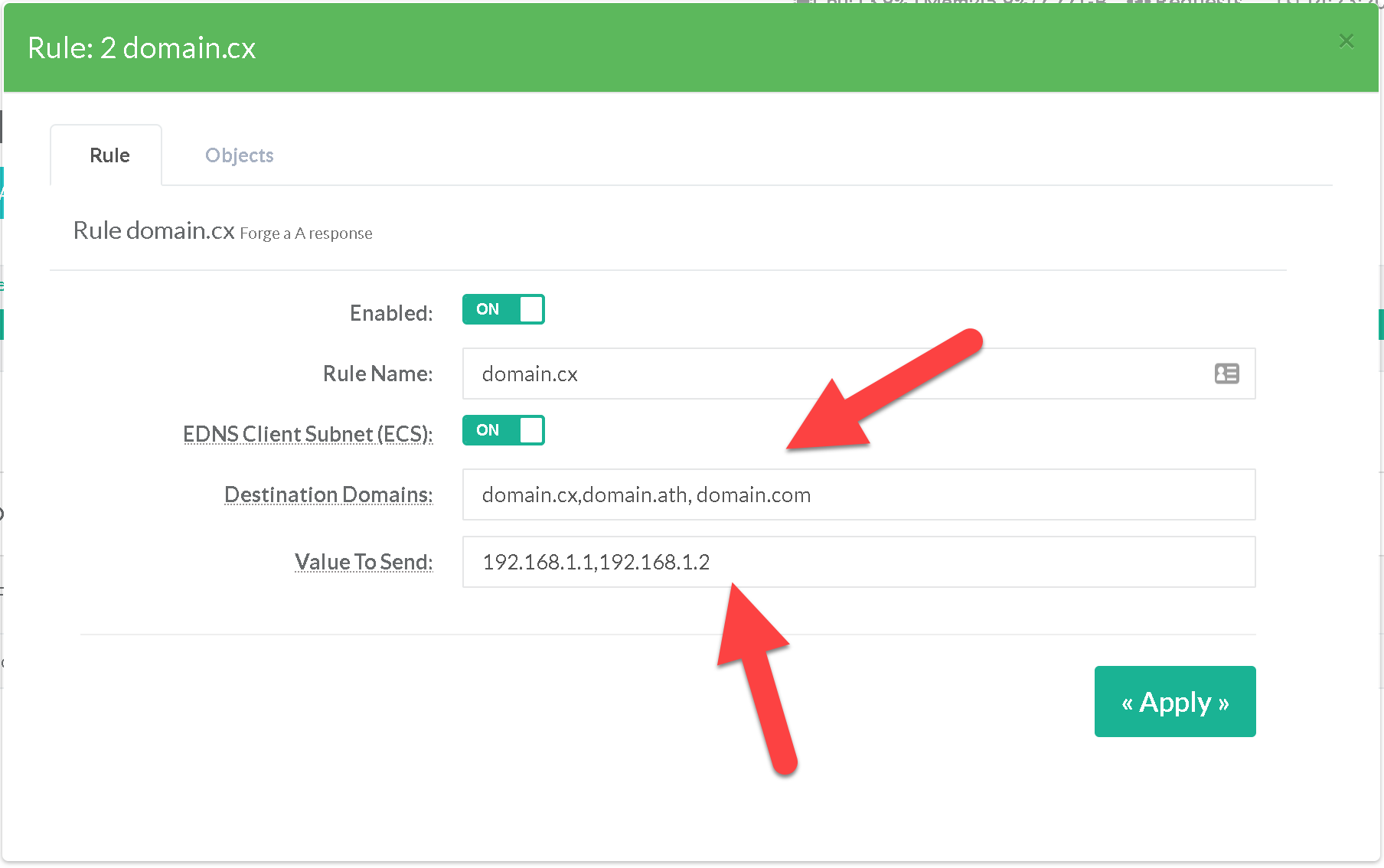Click into the Destination Domains field
The image size is (1384, 868).
(x=857, y=494)
